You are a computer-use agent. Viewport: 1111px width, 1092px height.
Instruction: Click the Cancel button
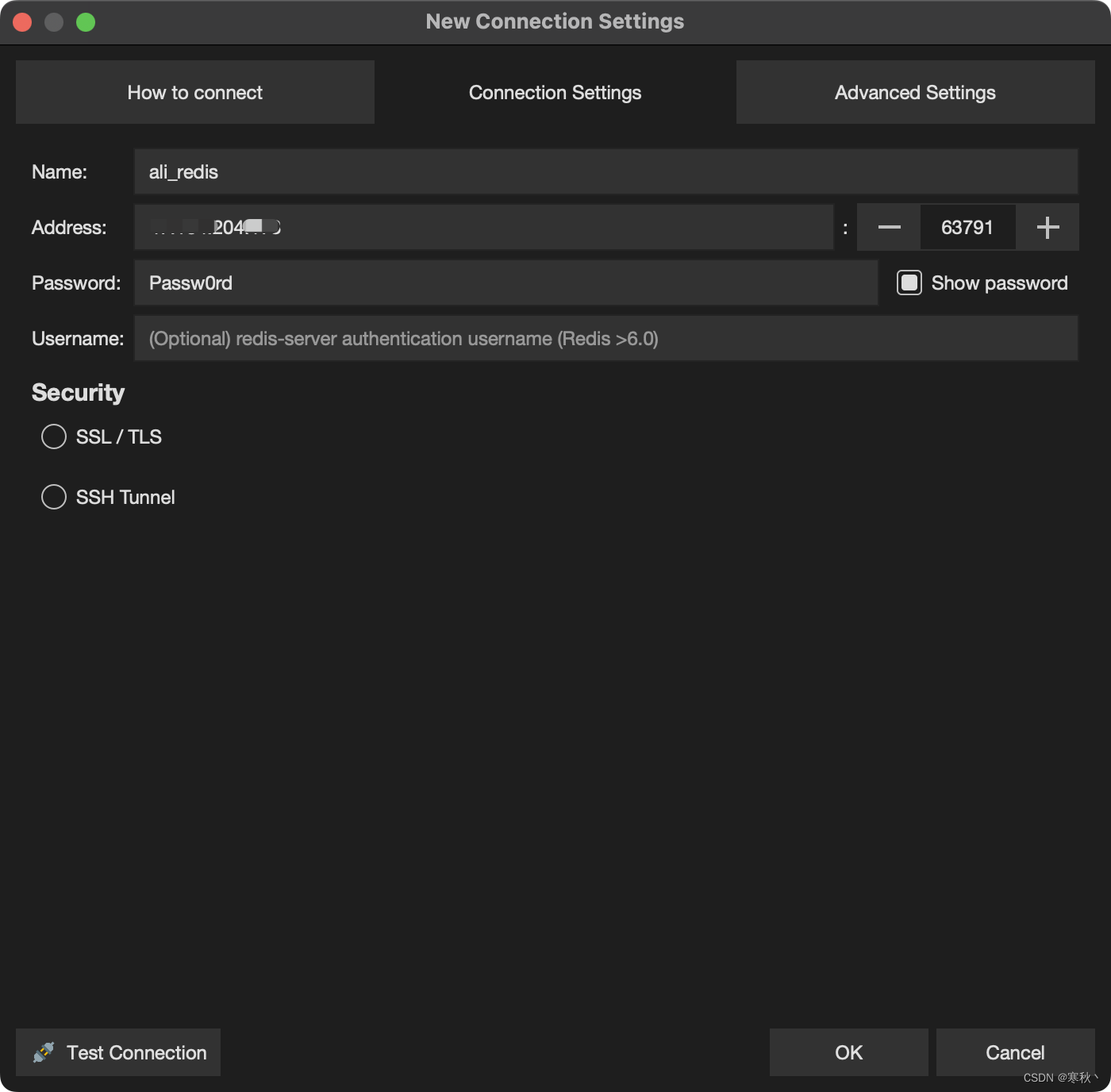tap(1014, 1052)
